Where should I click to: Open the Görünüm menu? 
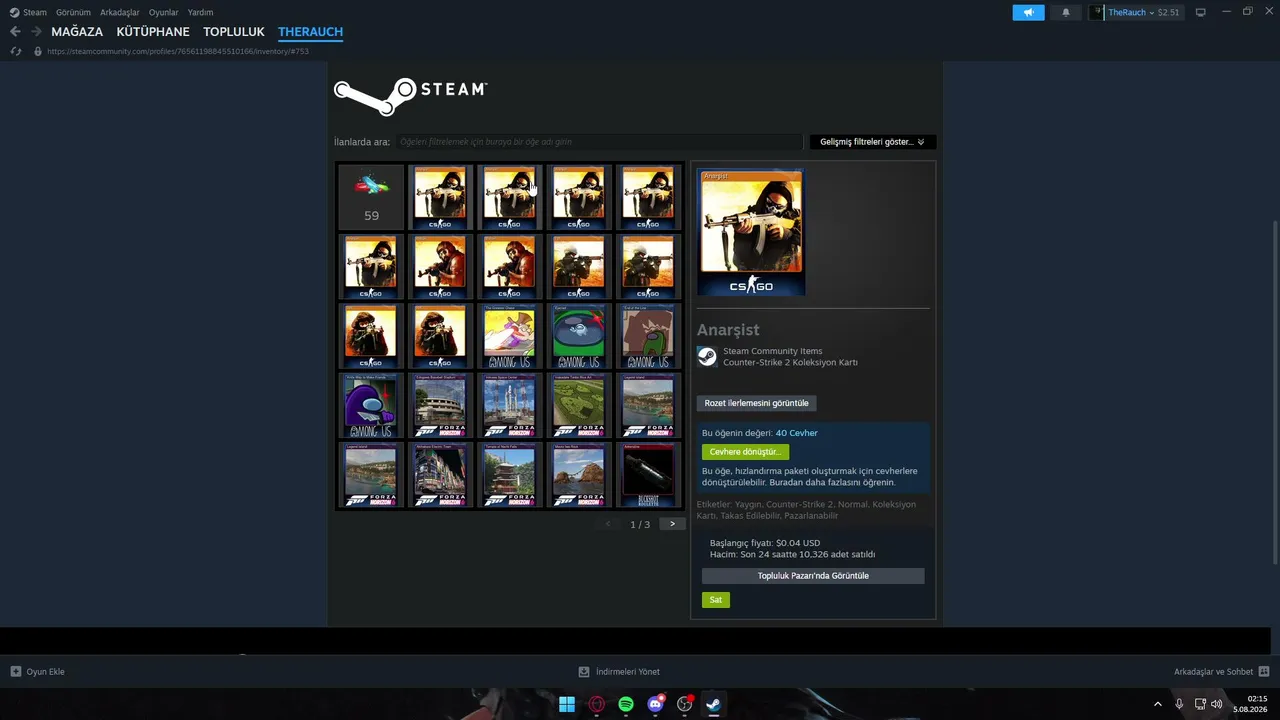[x=74, y=12]
